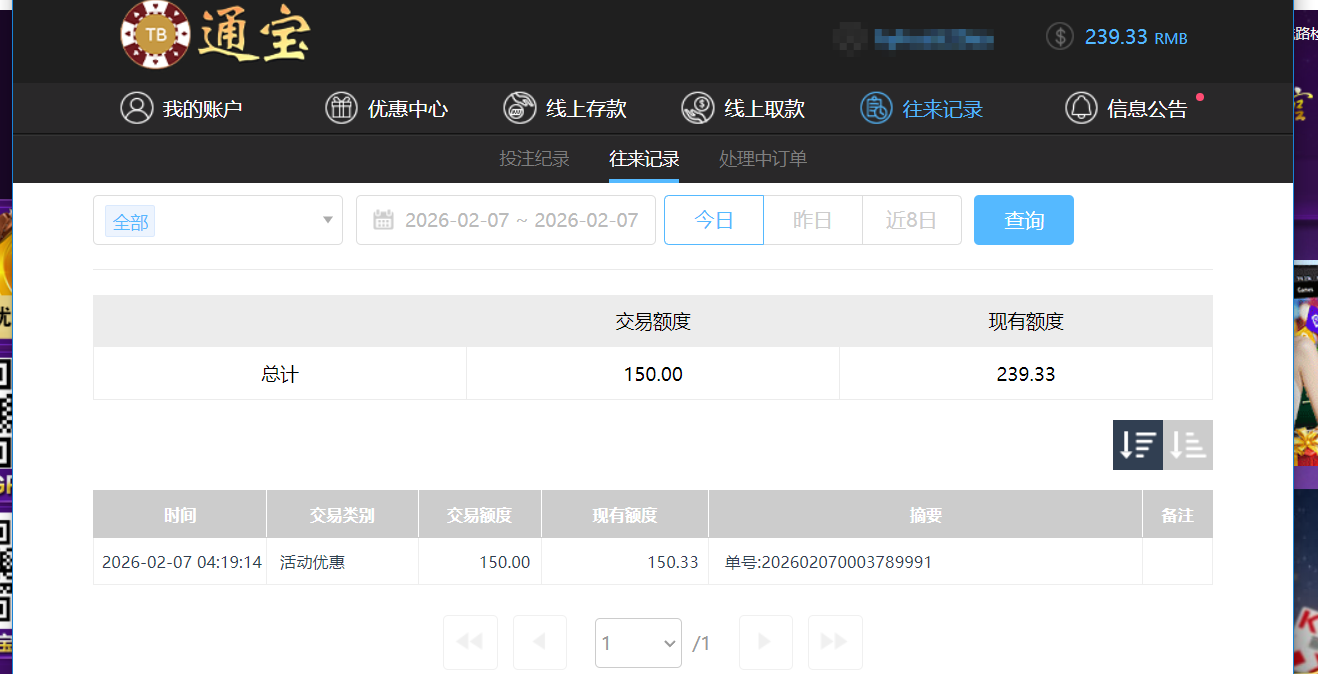Switch to the 投注纪录 tab
The height and width of the screenshot is (674, 1318).
tap(534, 158)
